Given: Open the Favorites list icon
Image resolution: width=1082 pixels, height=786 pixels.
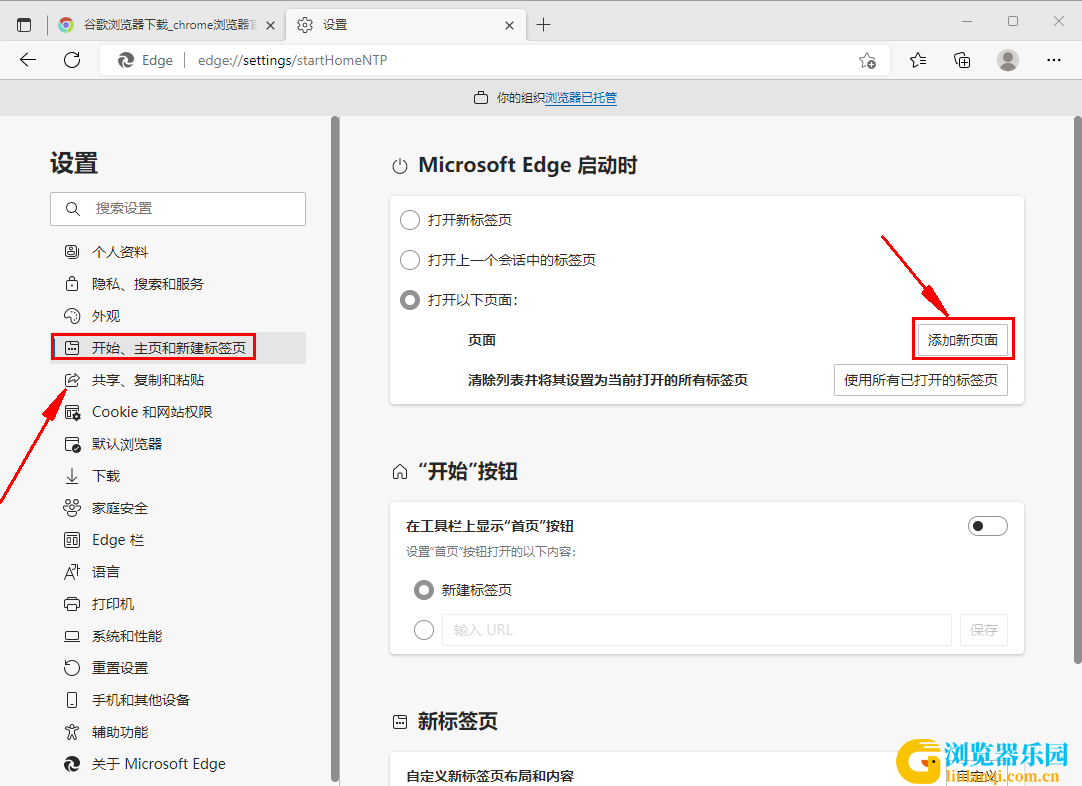Looking at the screenshot, I should [918, 61].
